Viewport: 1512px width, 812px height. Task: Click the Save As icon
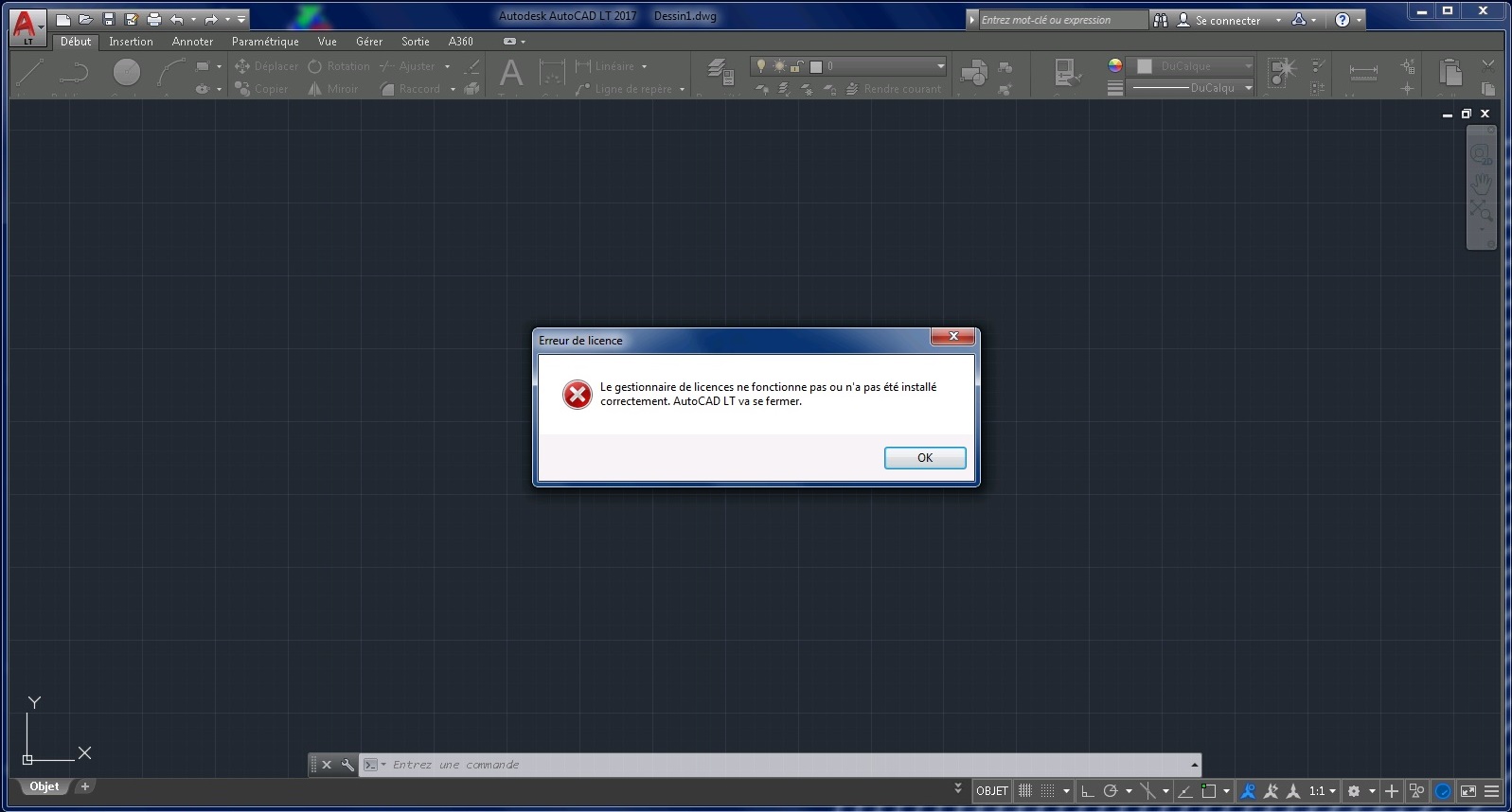[x=132, y=19]
